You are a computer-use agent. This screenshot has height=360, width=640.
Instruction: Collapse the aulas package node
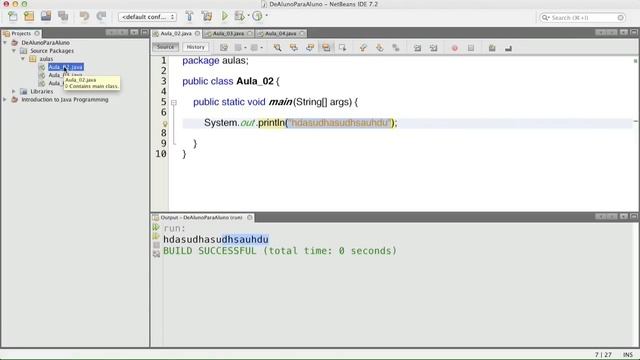point(23,59)
